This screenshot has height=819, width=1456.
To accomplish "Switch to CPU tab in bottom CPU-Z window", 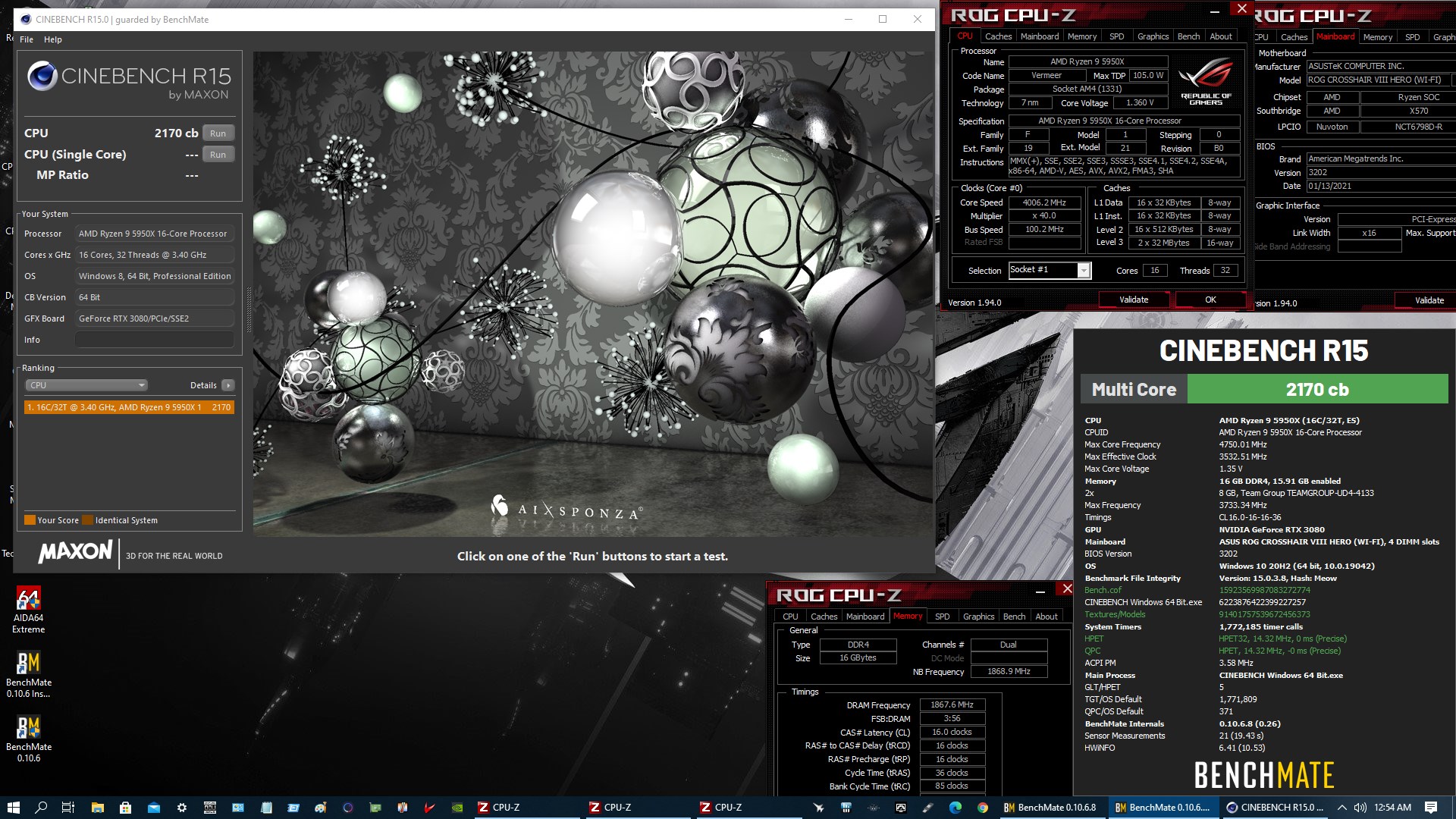I will [x=790, y=617].
